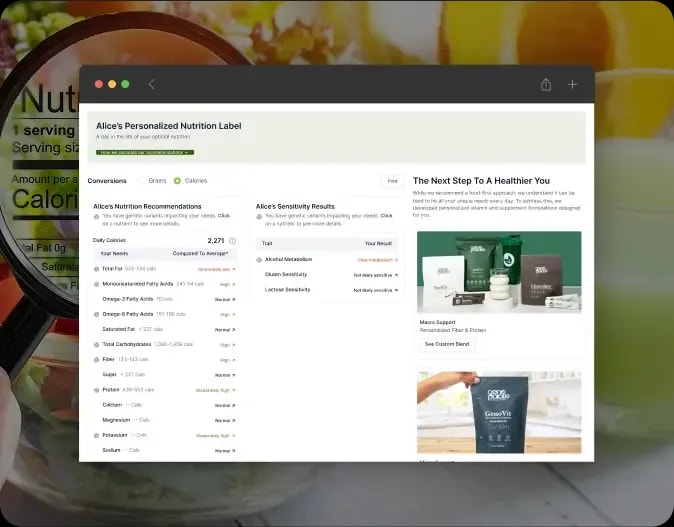Select the genetic variant icon beside Total Carbohydrates
The image size is (674, 527).
(x=96, y=345)
